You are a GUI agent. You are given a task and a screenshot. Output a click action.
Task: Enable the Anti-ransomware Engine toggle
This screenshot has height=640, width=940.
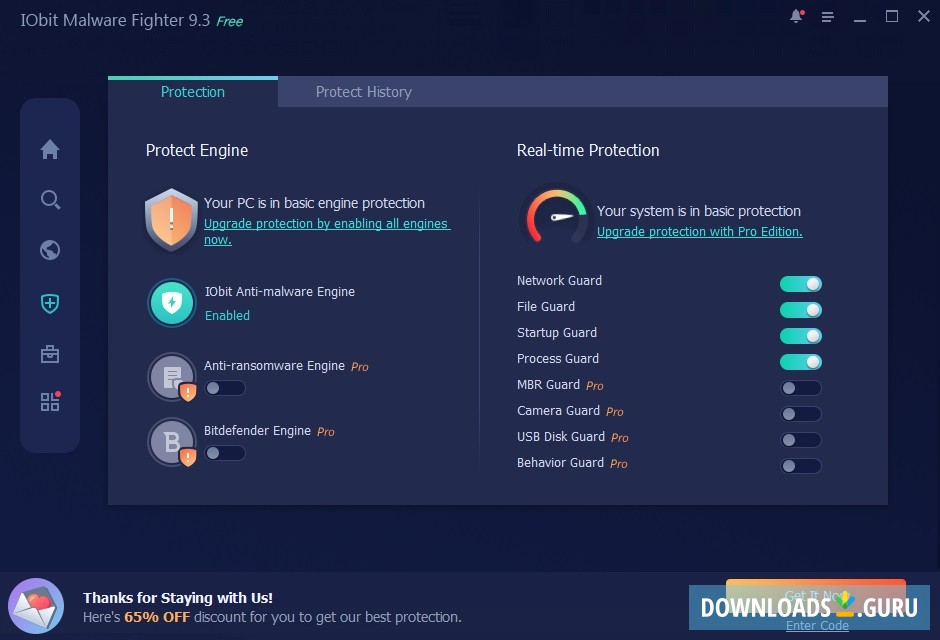225,388
